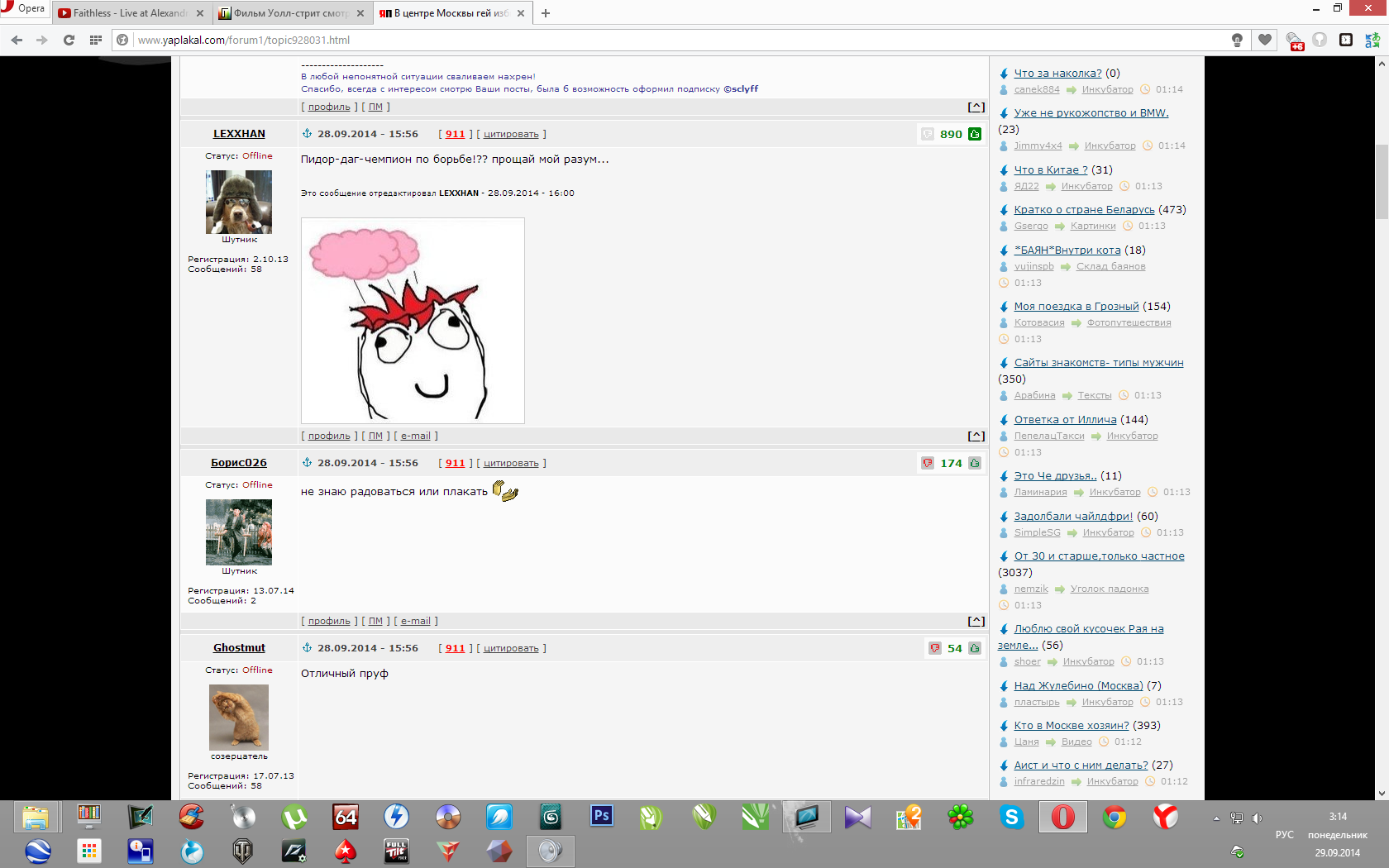Upvote Ghostmut's post rated 54
Viewport: 1389px width, 868px height.
[x=975, y=648]
